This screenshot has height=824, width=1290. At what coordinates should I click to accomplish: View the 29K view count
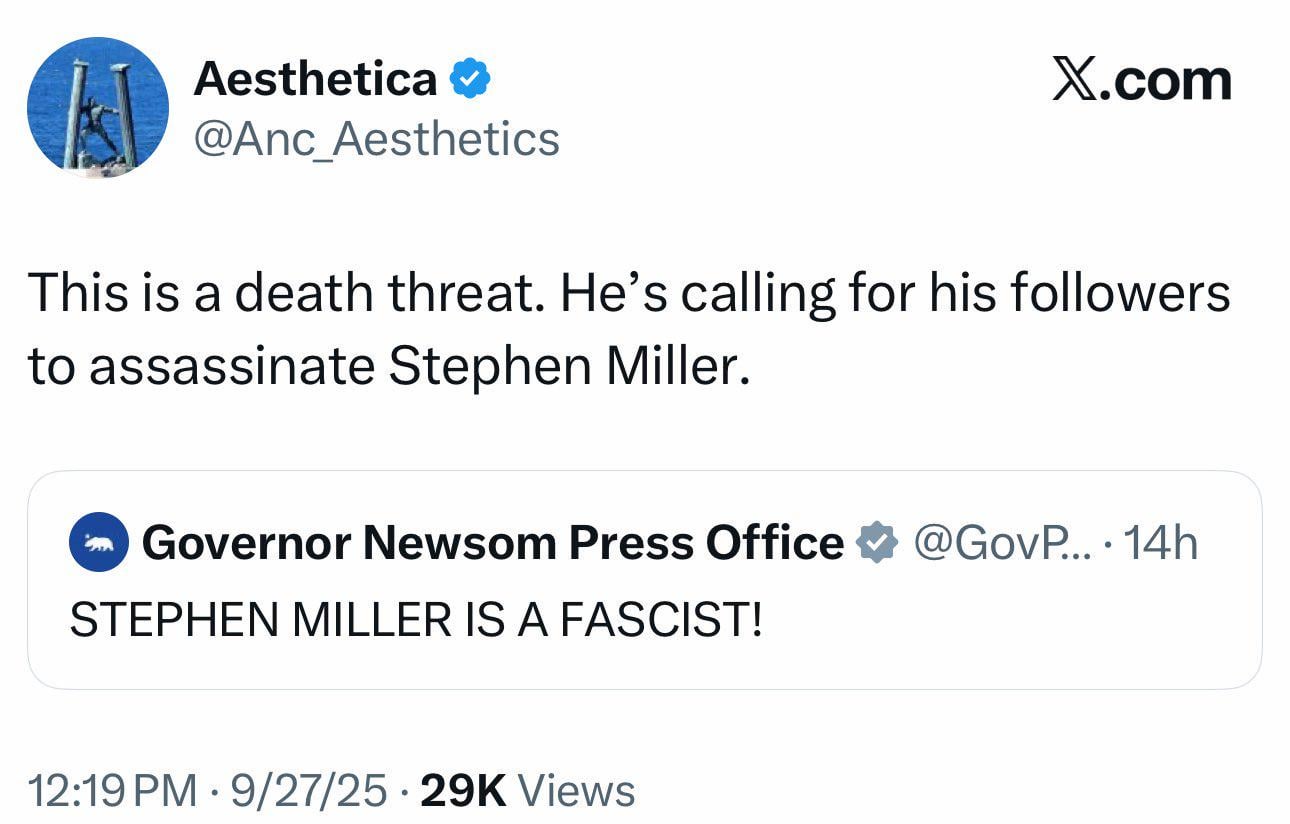point(464,790)
